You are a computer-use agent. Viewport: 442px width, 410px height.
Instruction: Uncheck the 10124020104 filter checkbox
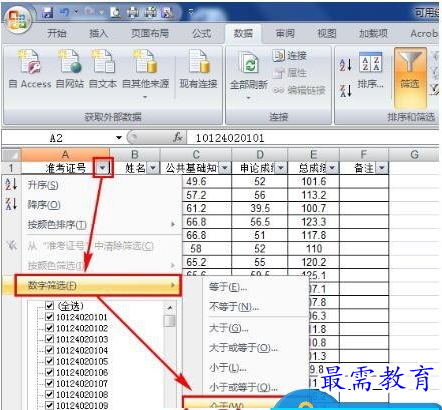coord(49,350)
